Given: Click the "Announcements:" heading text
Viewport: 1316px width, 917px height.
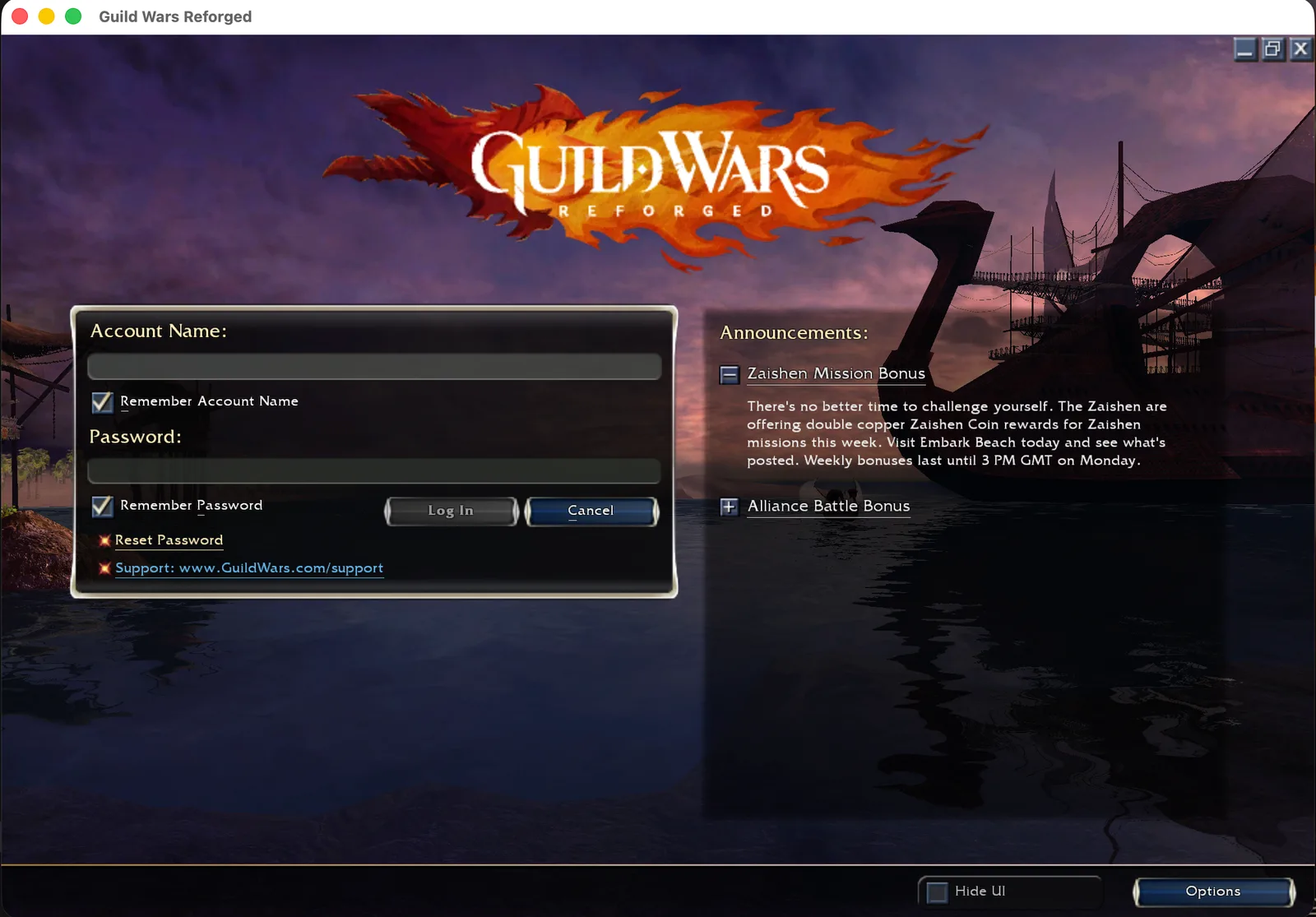Looking at the screenshot, I should (x=794, y=332).
